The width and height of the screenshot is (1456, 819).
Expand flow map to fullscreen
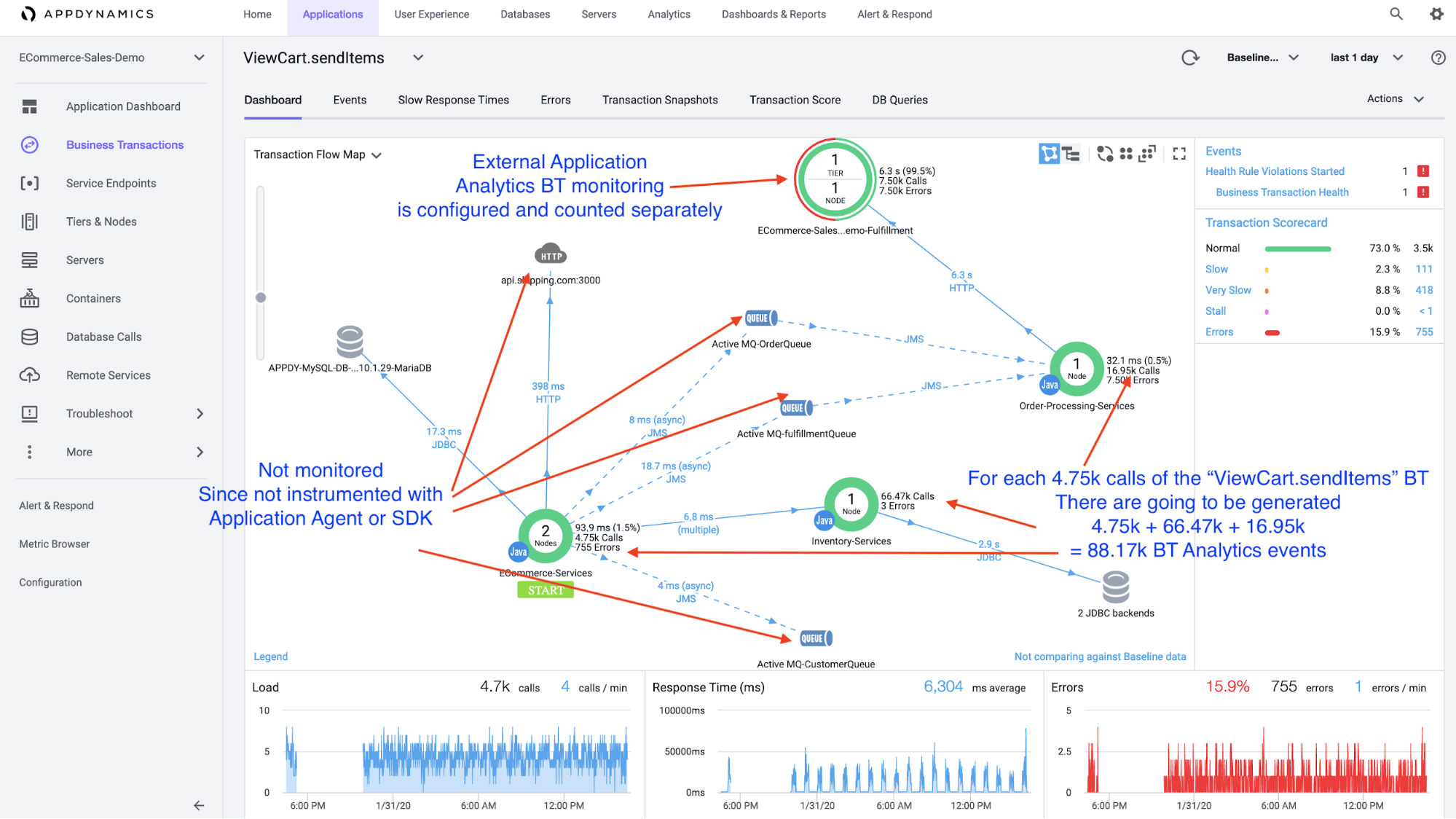coord(1179,154)
